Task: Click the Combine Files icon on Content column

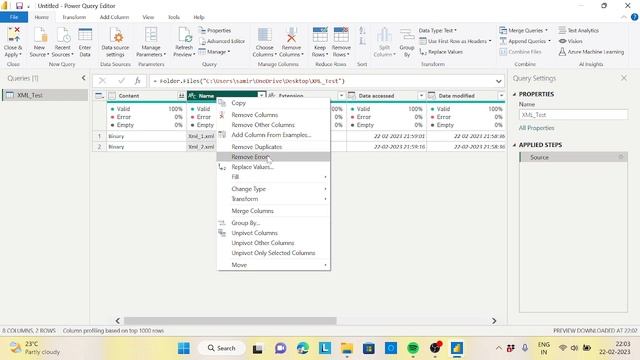Action: pyautogui.click(x=181, y=96)
